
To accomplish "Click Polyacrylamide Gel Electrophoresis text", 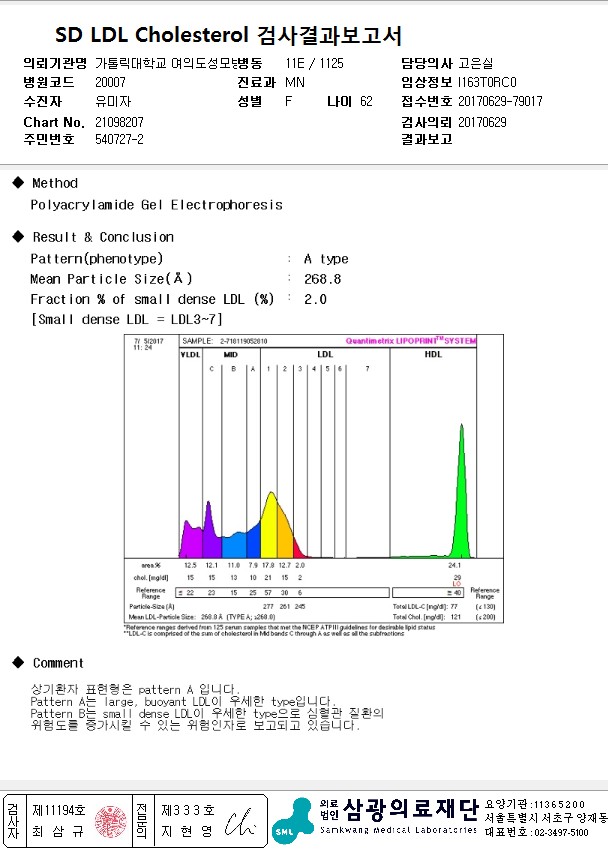I will coord(157,205).
